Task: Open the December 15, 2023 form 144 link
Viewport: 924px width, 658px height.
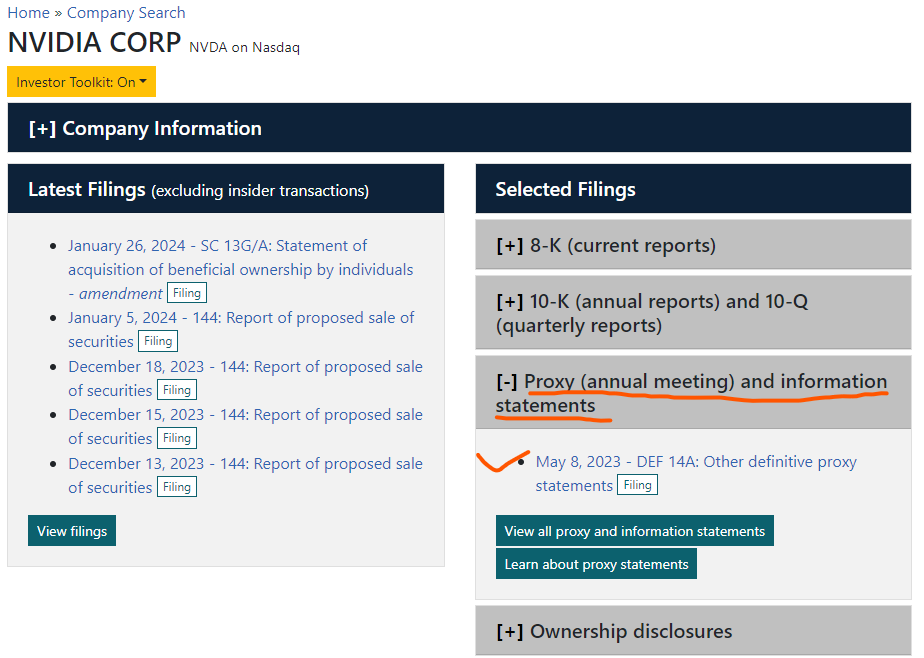Action: (x=245, y=426)
